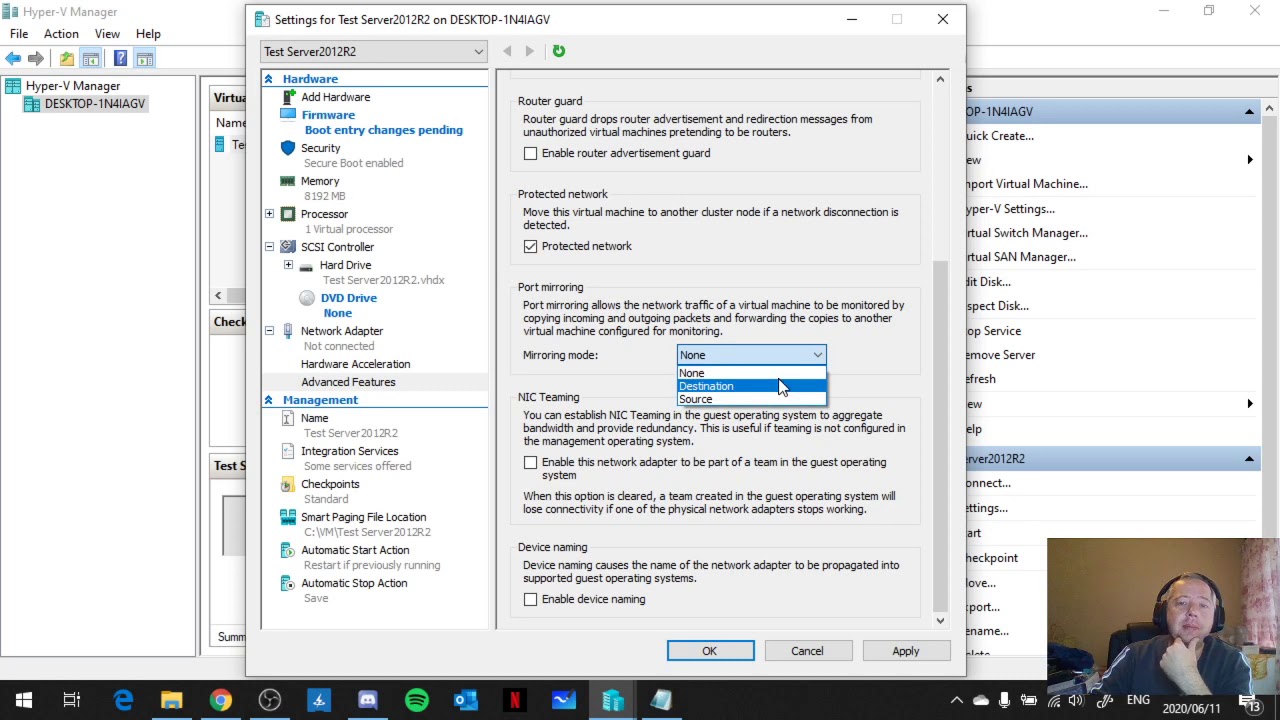This screenshot has height=720, width=1280.
Task: Click the Network Adapter icon
Action: 288,331
